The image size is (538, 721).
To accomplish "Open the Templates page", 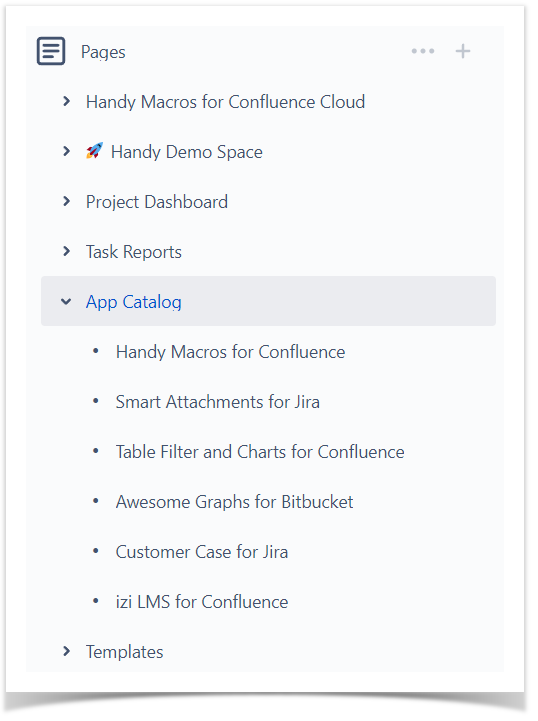I will [125, 652].
